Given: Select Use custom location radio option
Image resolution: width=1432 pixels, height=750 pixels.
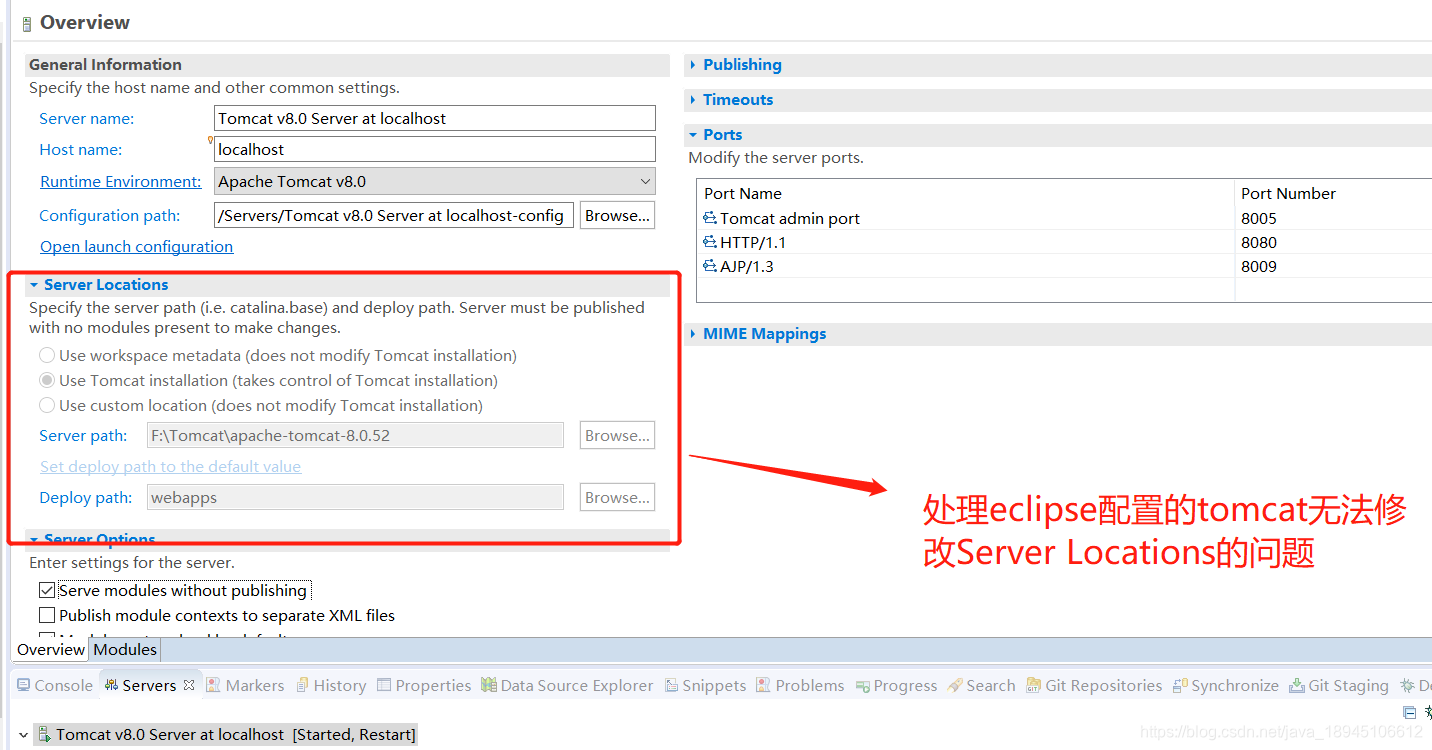Looking at the screenshot, I should point(47,405).
